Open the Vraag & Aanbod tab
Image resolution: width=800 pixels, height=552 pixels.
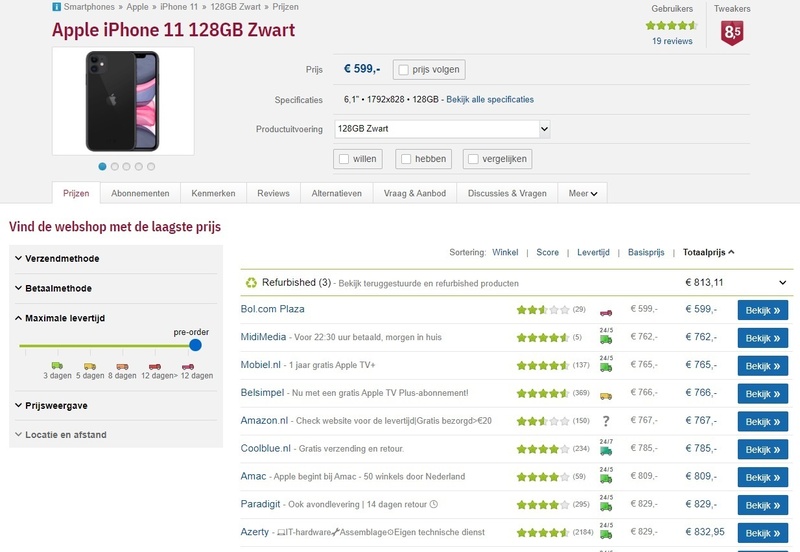point(415,193)
